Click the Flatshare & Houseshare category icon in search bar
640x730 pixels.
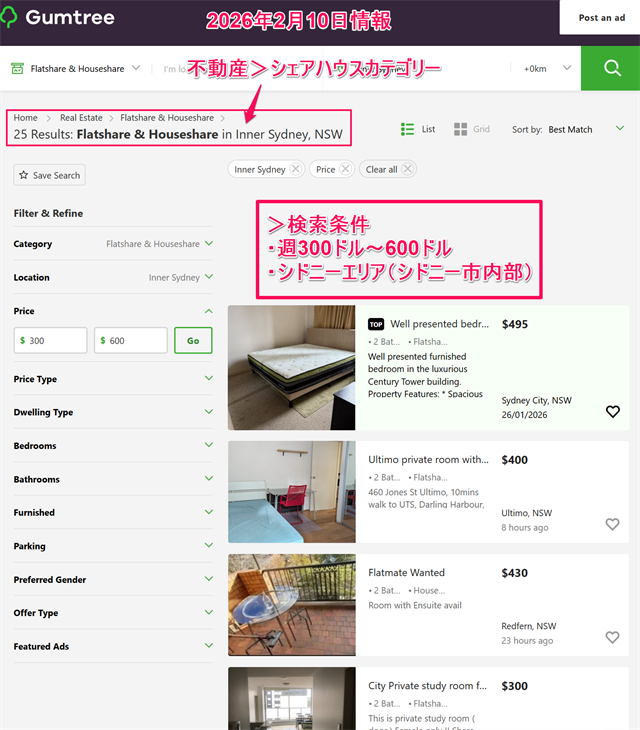point(17,68)
